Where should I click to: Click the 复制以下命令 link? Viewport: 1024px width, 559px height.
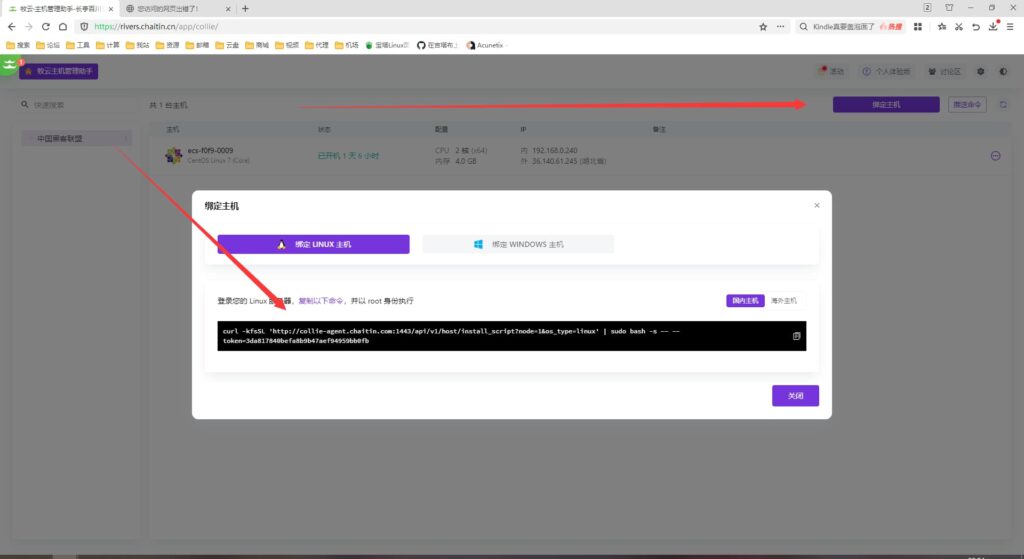pyautogui.click(x=321, y=301)
